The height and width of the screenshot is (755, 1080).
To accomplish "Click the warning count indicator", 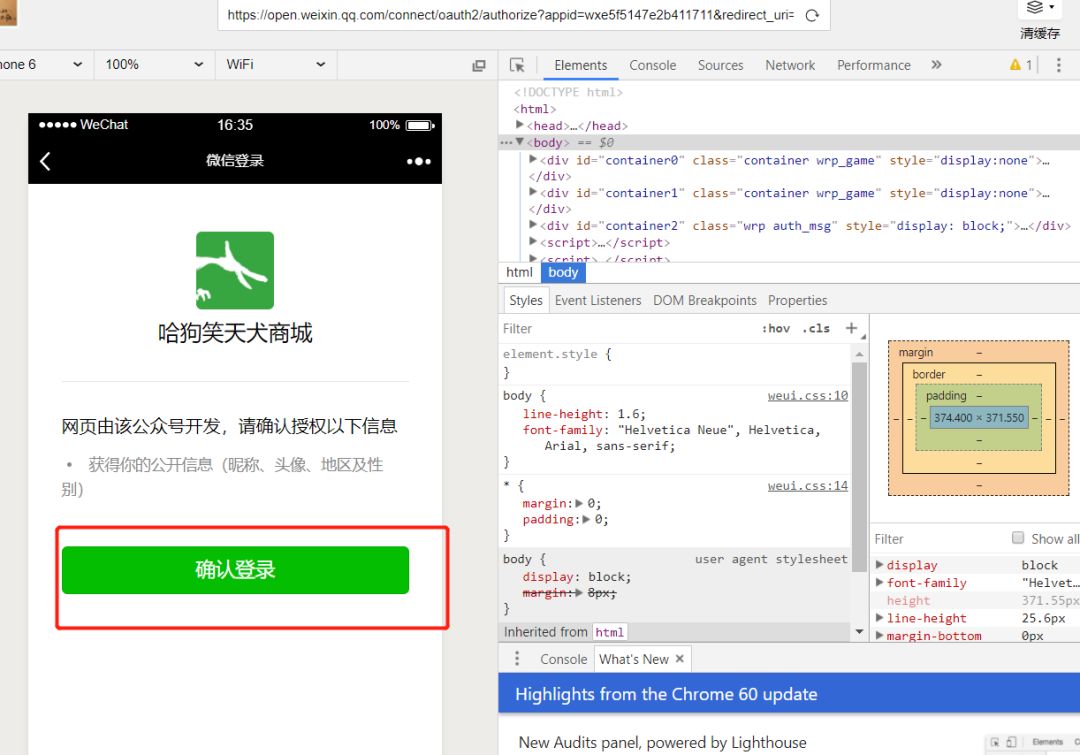I will [x=1021, y=65].
